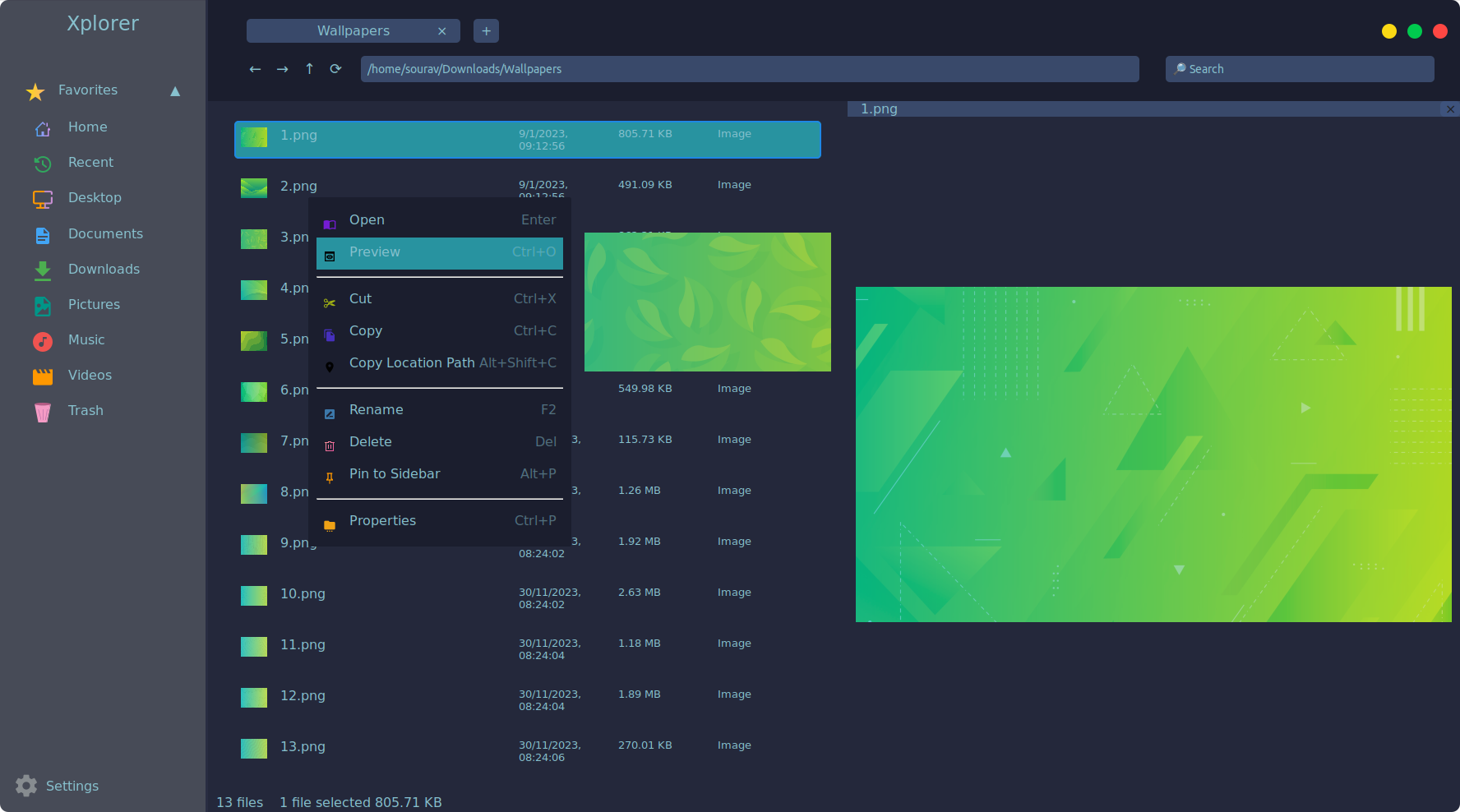Open a new tab
Image resolution: width=1460 pixels, height=812 pixels.
tap(486, 30)
